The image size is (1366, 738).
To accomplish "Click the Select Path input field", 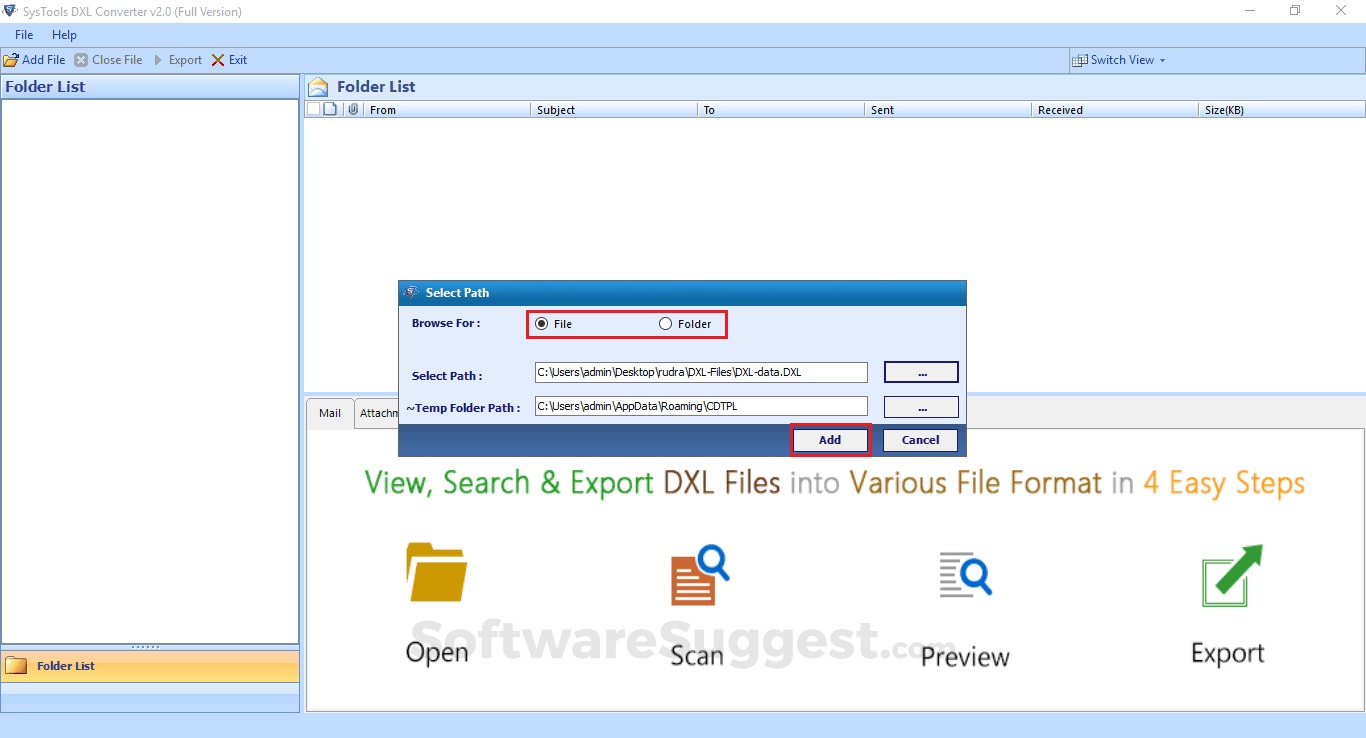I will 700,371.
